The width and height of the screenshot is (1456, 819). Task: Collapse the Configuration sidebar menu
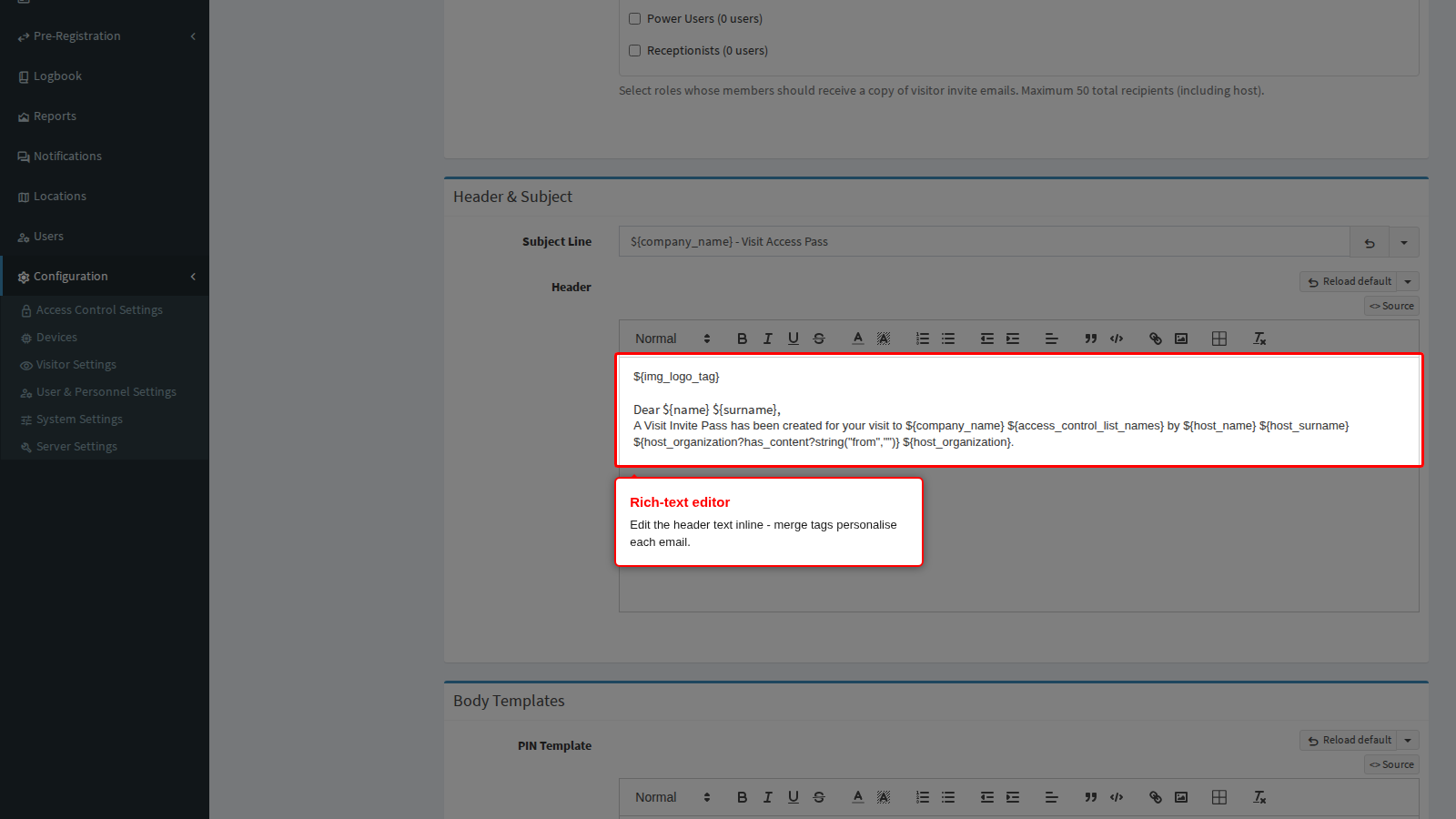pyautogui.click(x=105, y=277)
